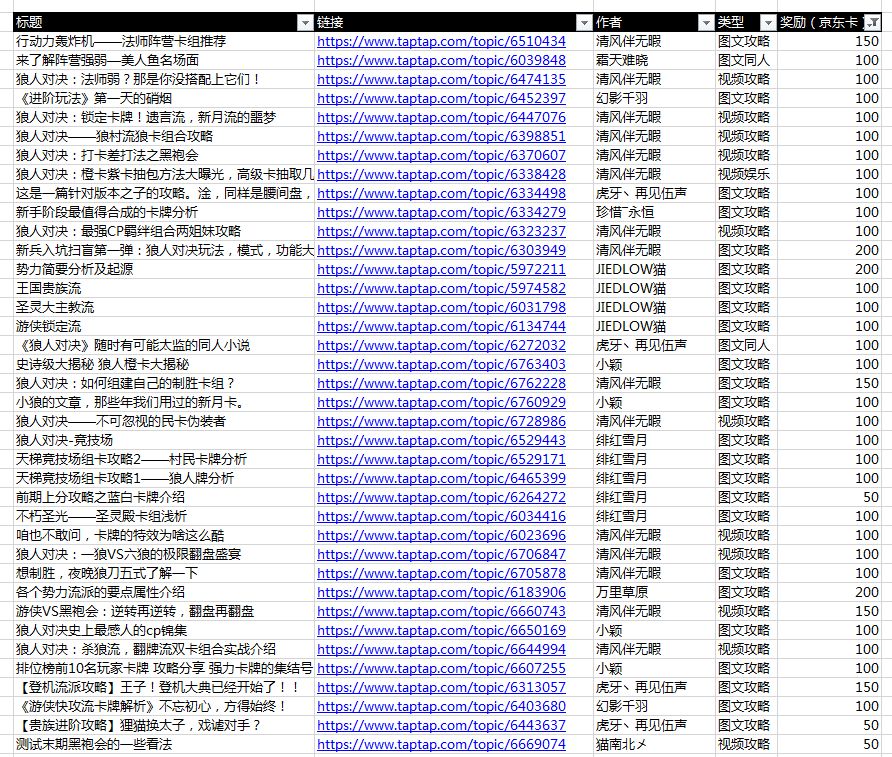The height and width of the screenshot is (757, 892).
Task: Select 图文同人 in 美人鱼名场面 row
Action: point(746,60)
